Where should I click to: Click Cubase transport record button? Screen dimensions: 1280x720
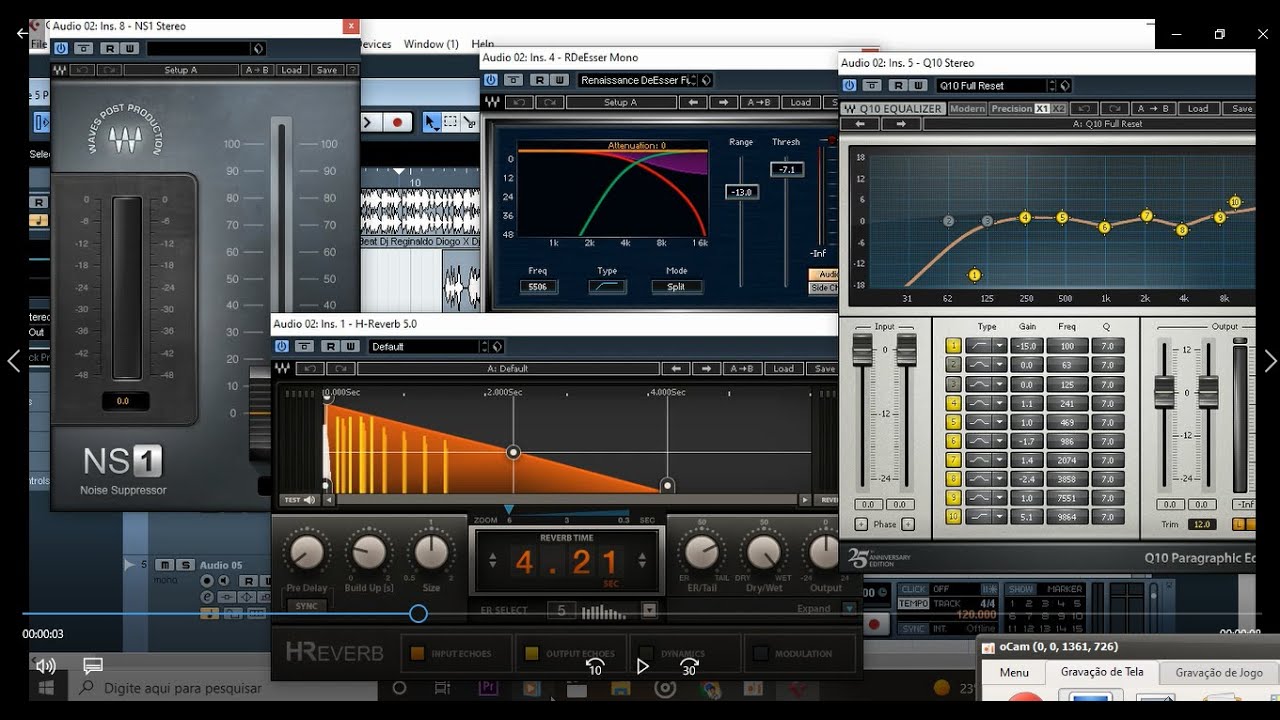pyautogui.click(x=397, y=122)
